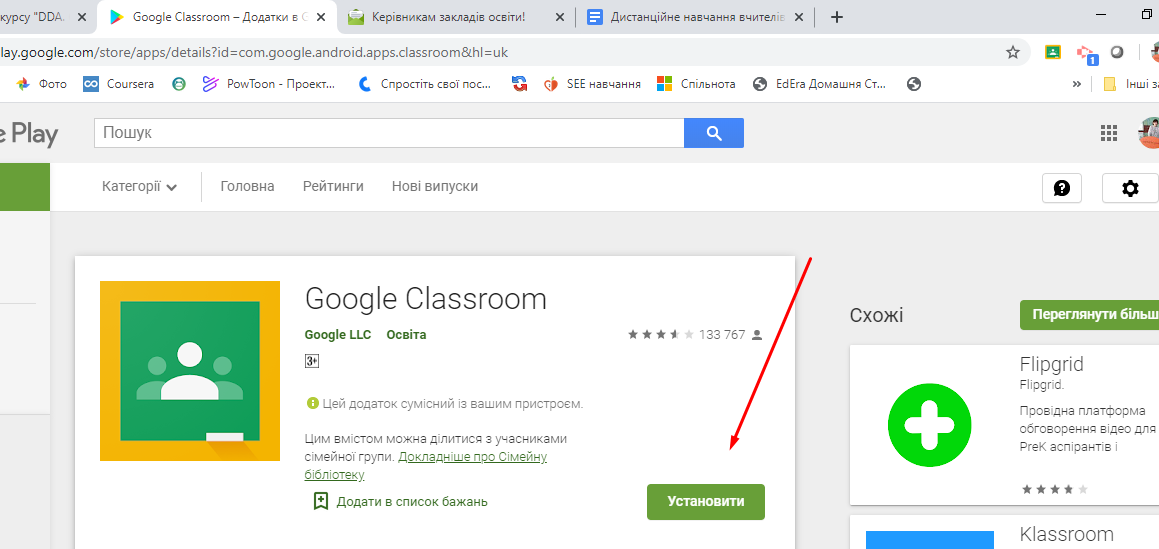Open the Спільнота bookmark

(696, 84)
